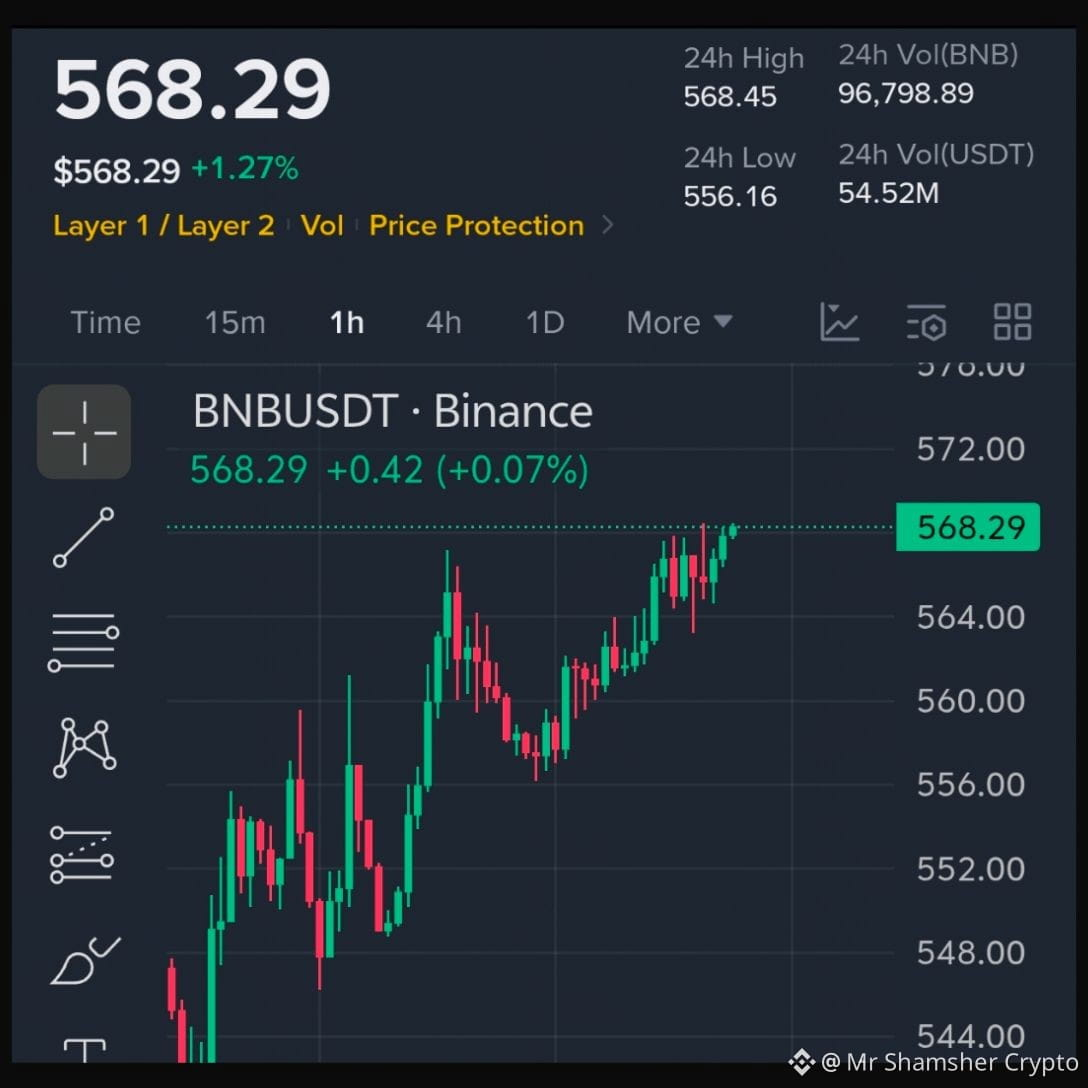
Task: Switch to the 1D interval
Action: point(545,323)
